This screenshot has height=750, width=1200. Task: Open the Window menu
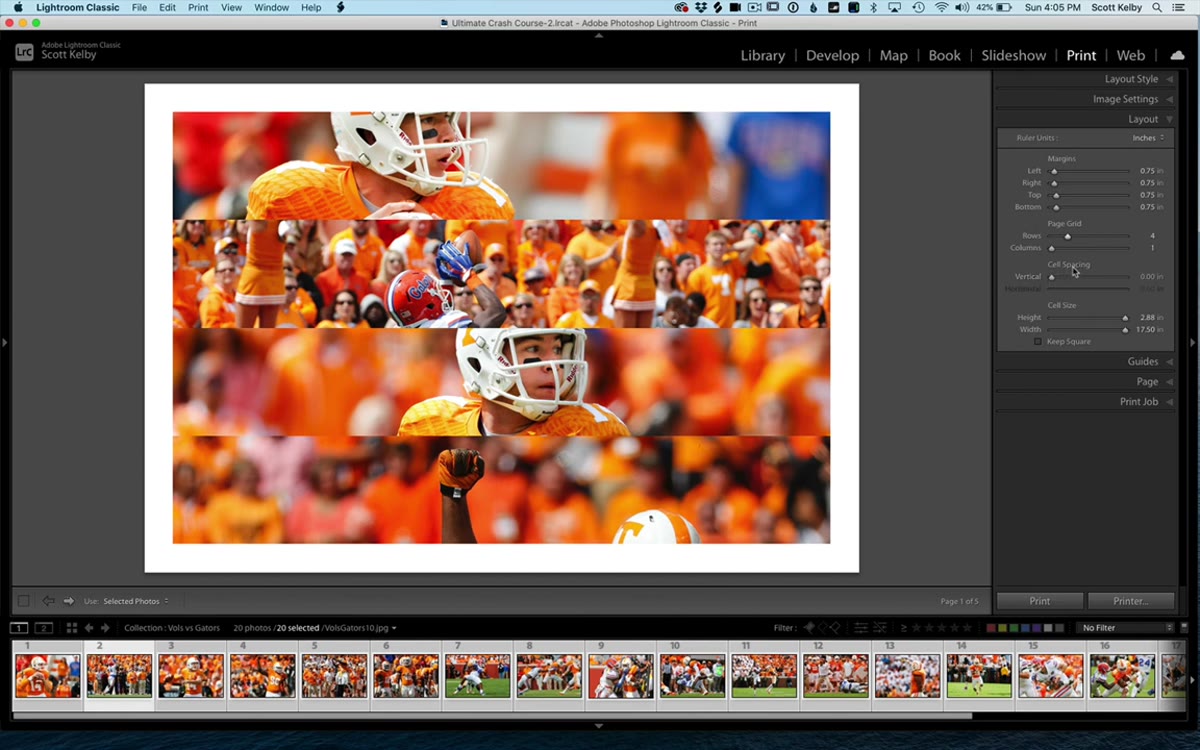point(271,7)
